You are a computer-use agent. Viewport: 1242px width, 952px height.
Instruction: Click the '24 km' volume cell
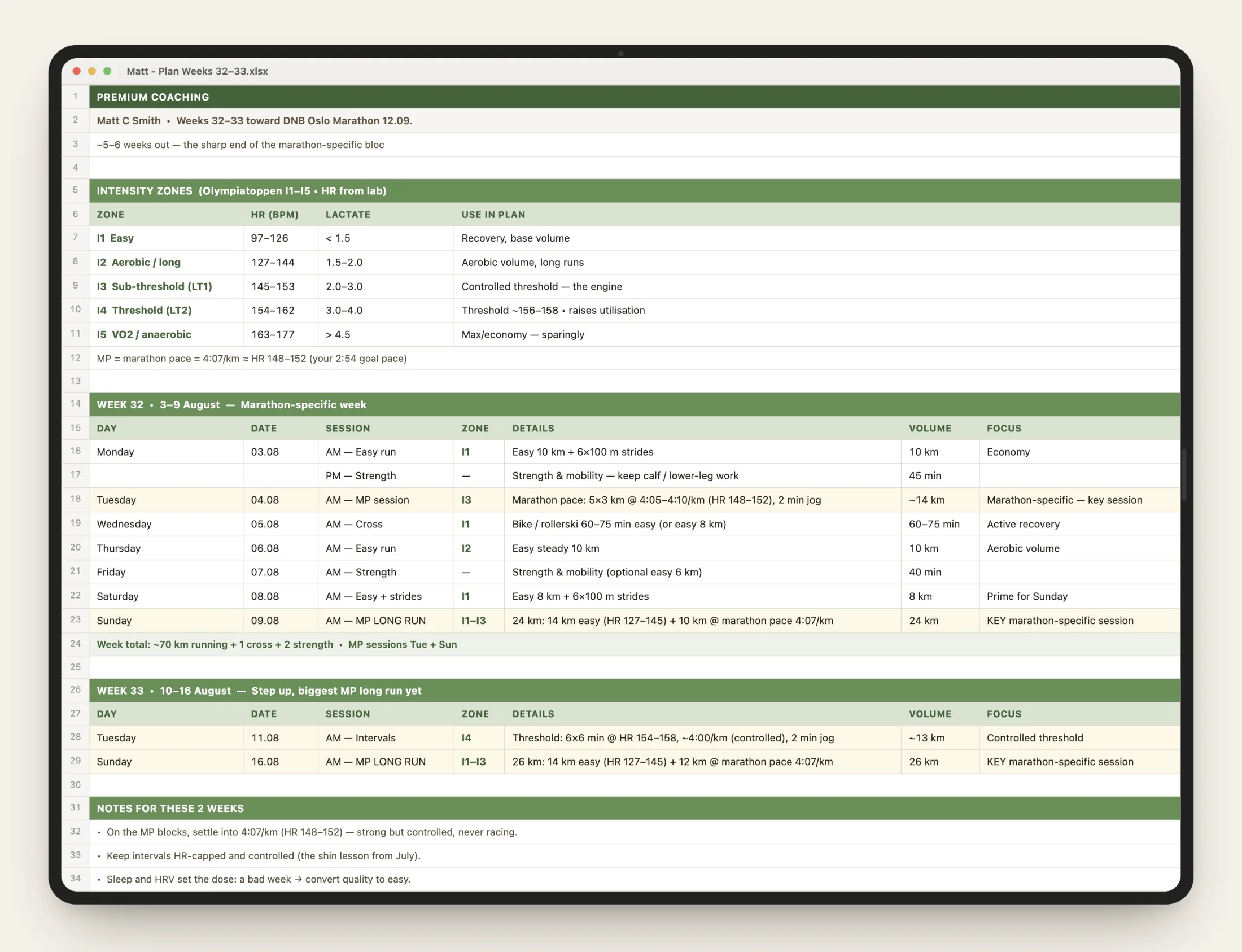coord(940,621)
